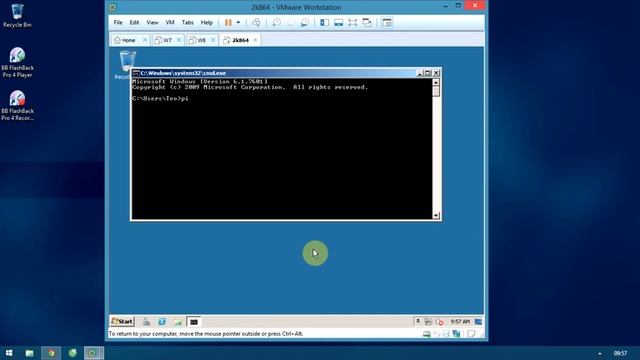The height and width of the screenshot is (360, 640).
Task: Click the guest Show Desktop icon
Action: pos(478,322)
